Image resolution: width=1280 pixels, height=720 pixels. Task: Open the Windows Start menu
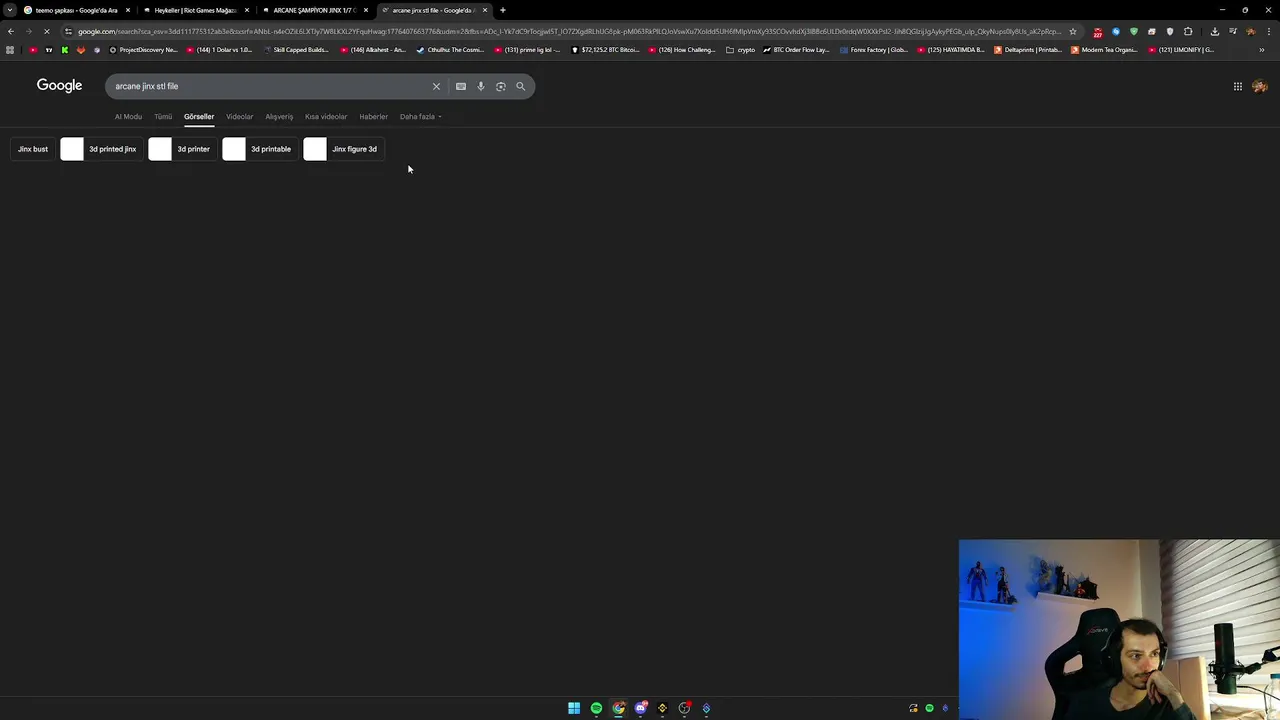pos(574,708)
